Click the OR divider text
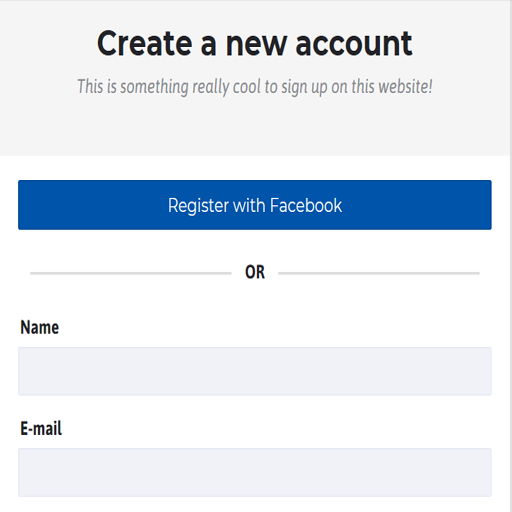 pos(255,272)
